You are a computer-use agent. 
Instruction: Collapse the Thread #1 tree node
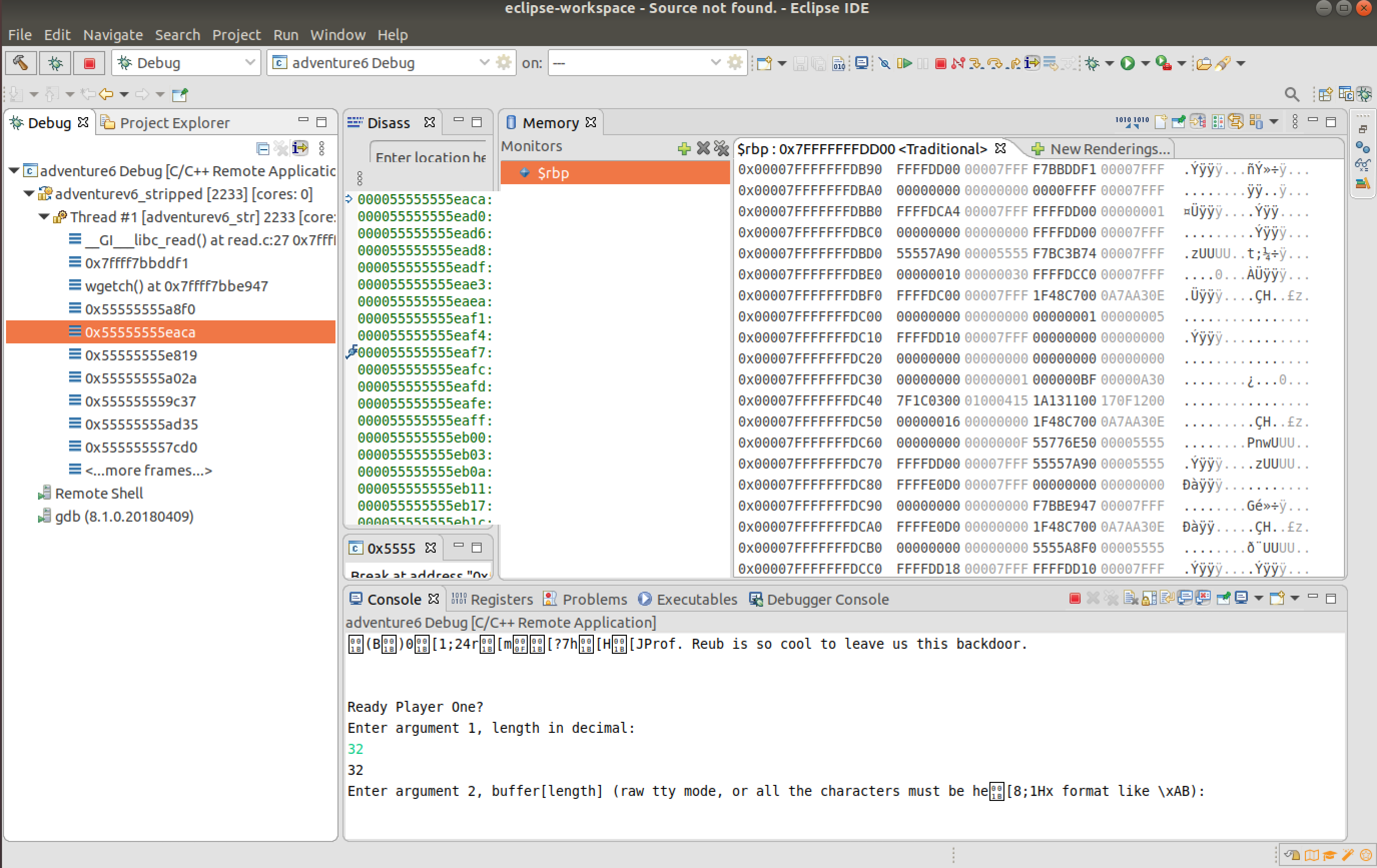44,217
